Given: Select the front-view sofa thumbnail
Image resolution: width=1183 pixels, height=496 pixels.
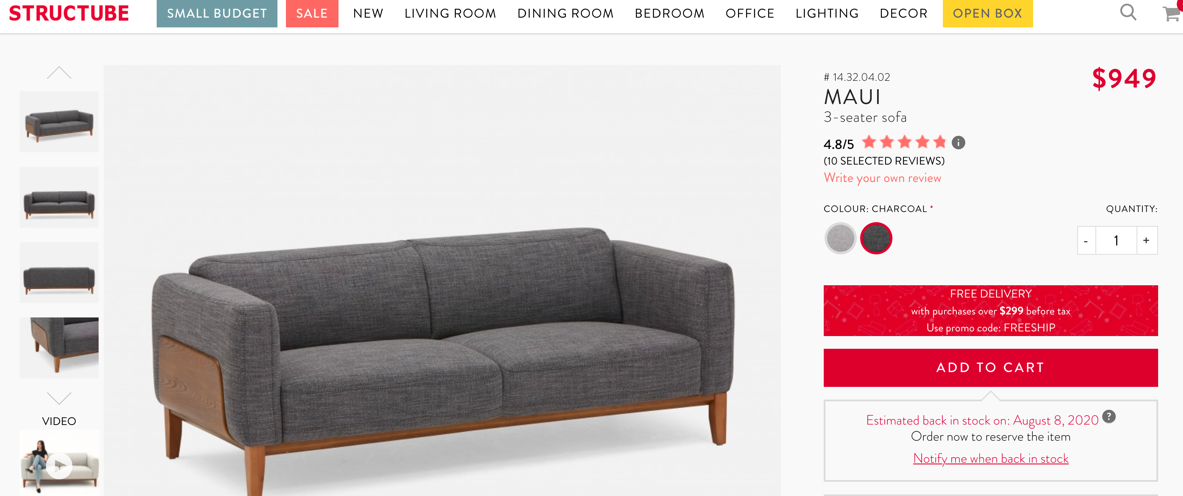Looking at the screenshot, I should point(59,197).
